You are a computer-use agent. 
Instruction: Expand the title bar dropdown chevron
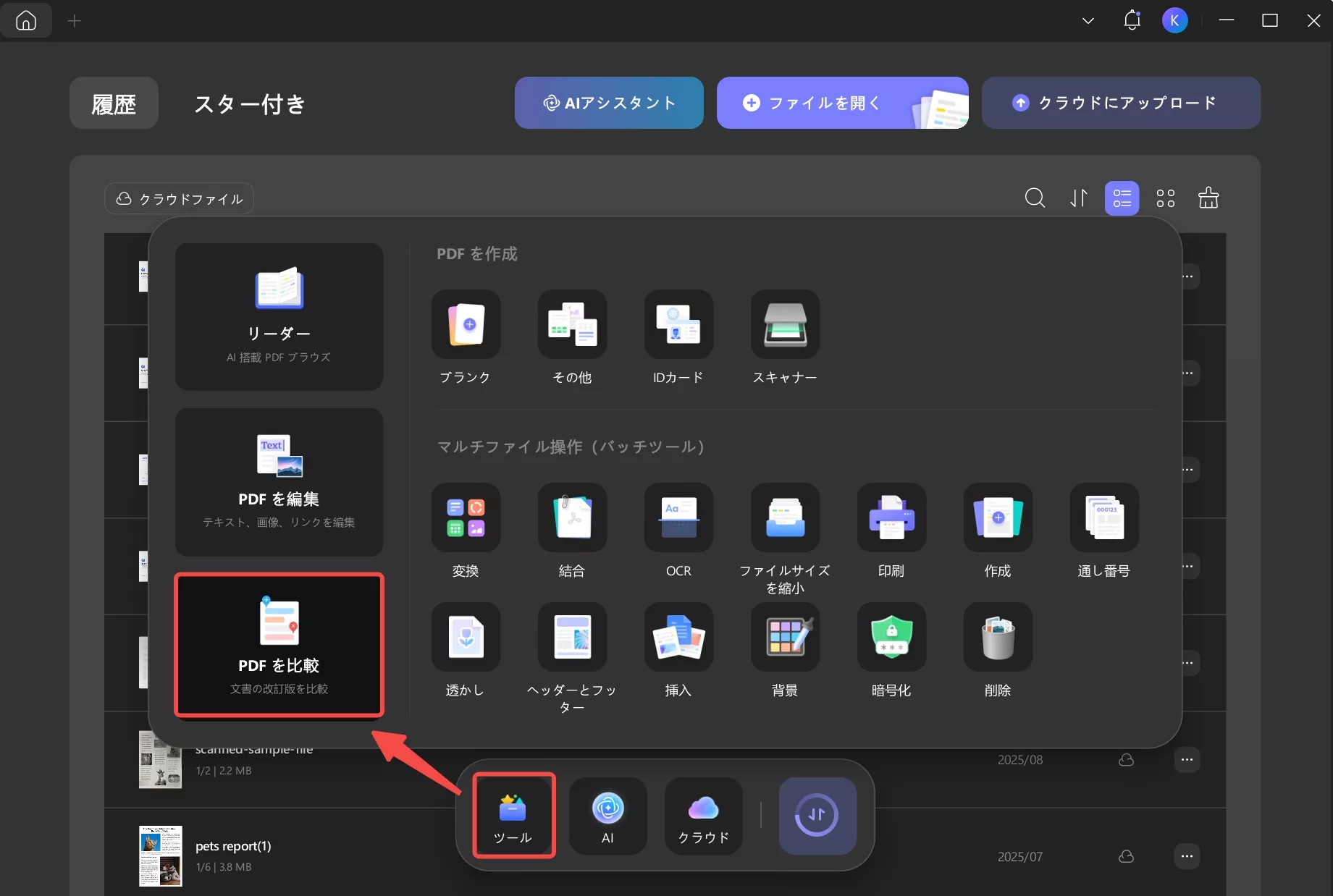coord(1088,21)
